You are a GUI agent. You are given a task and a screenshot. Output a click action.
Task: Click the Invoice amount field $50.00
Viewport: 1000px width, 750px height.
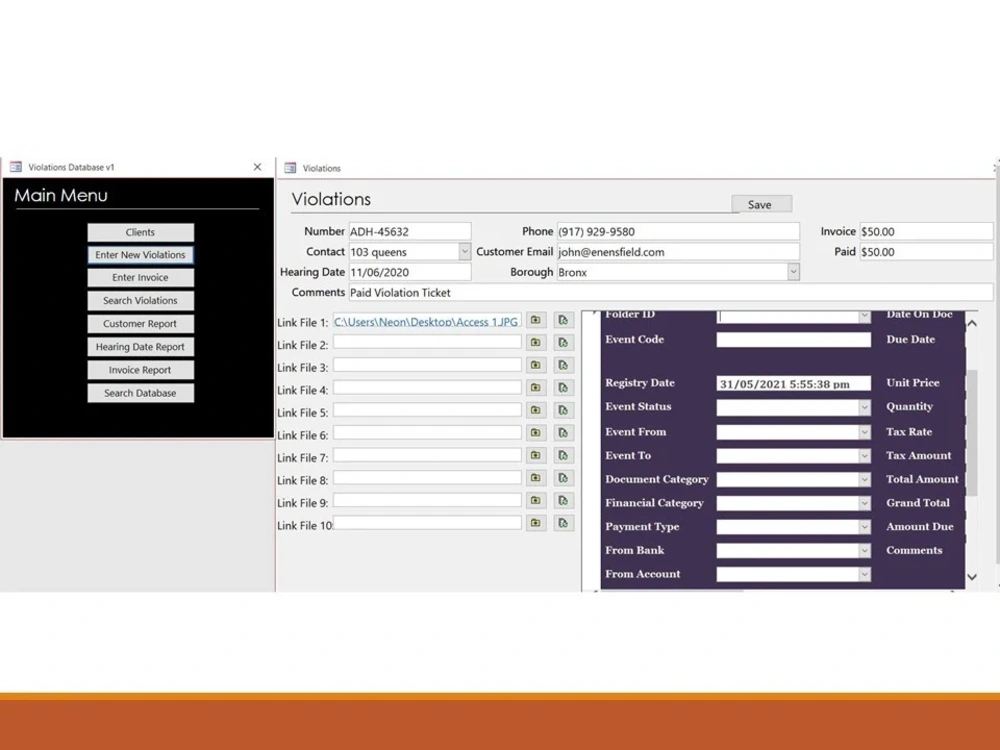(926, 232)
